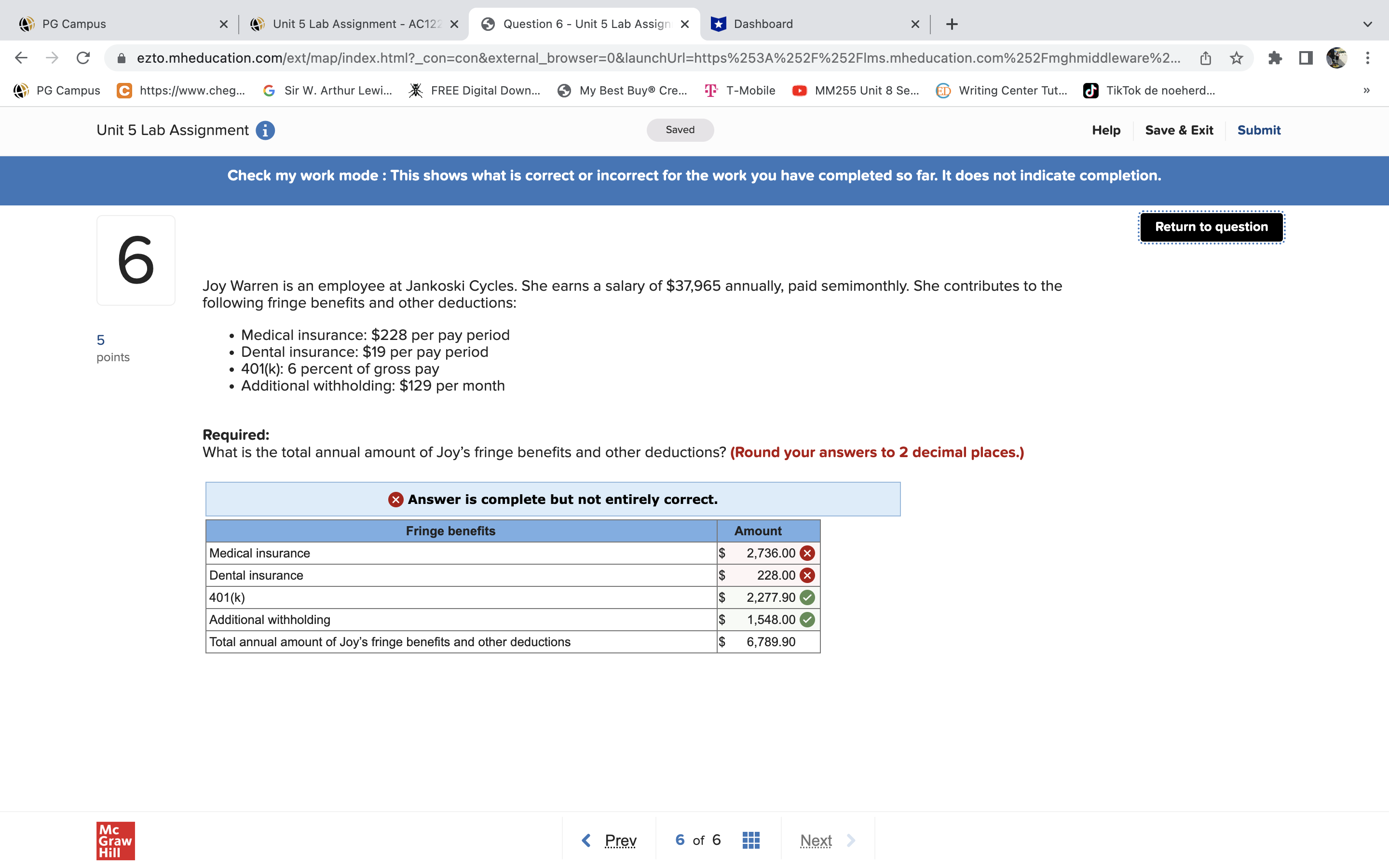Expand the tab search chevron
The height and width of the screenshot is (868, 1389).
1367,24
